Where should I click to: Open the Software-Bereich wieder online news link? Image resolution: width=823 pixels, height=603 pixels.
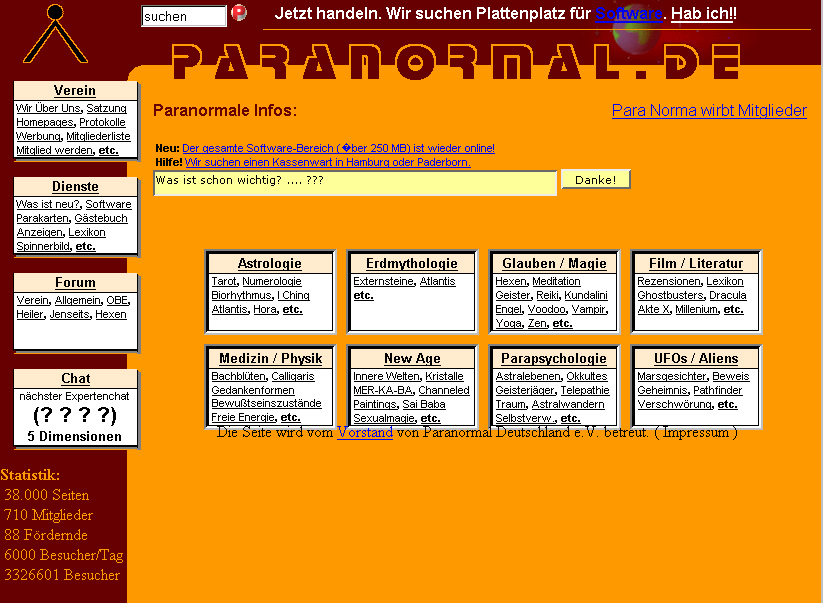(x=339, y=149)
